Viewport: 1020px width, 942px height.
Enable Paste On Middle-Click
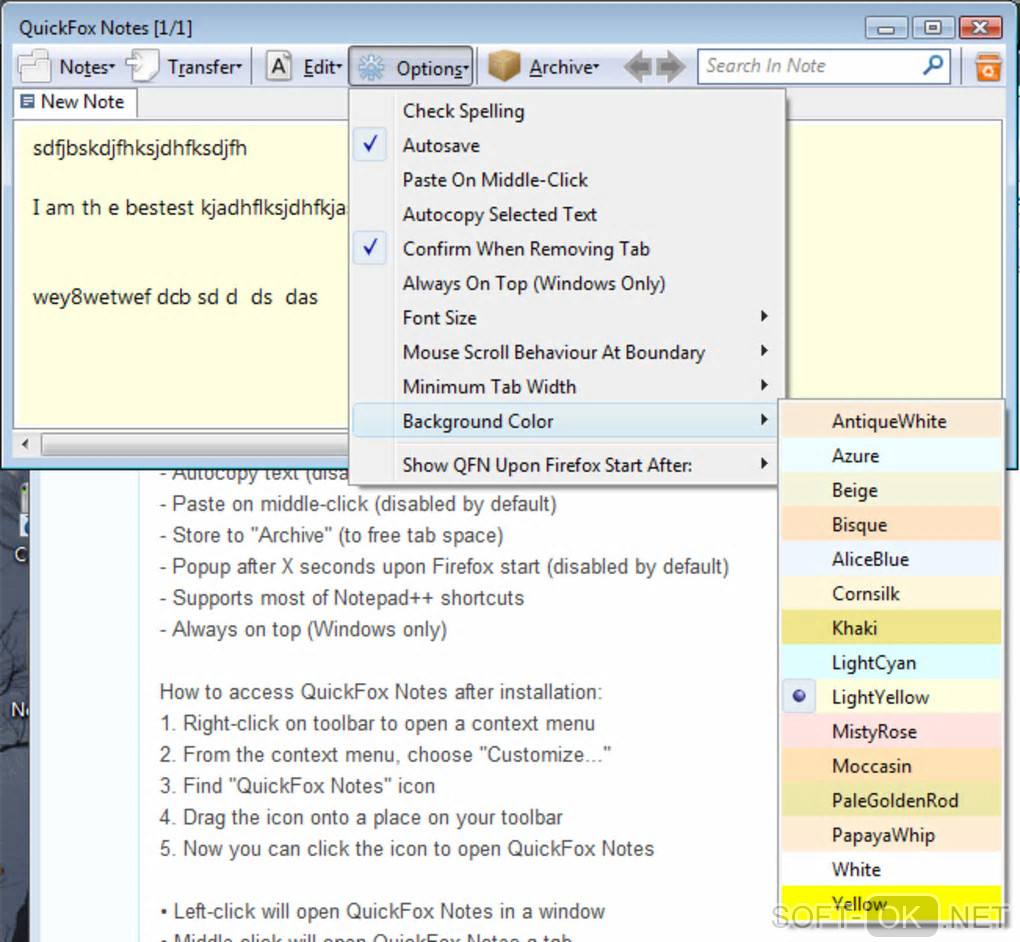coord(567,180)
